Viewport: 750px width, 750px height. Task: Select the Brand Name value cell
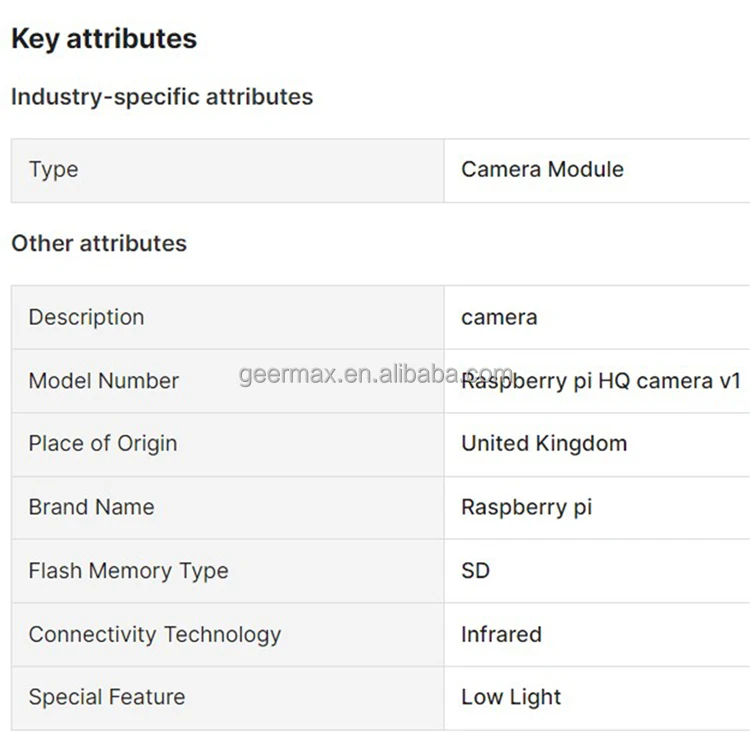point(527,507)
